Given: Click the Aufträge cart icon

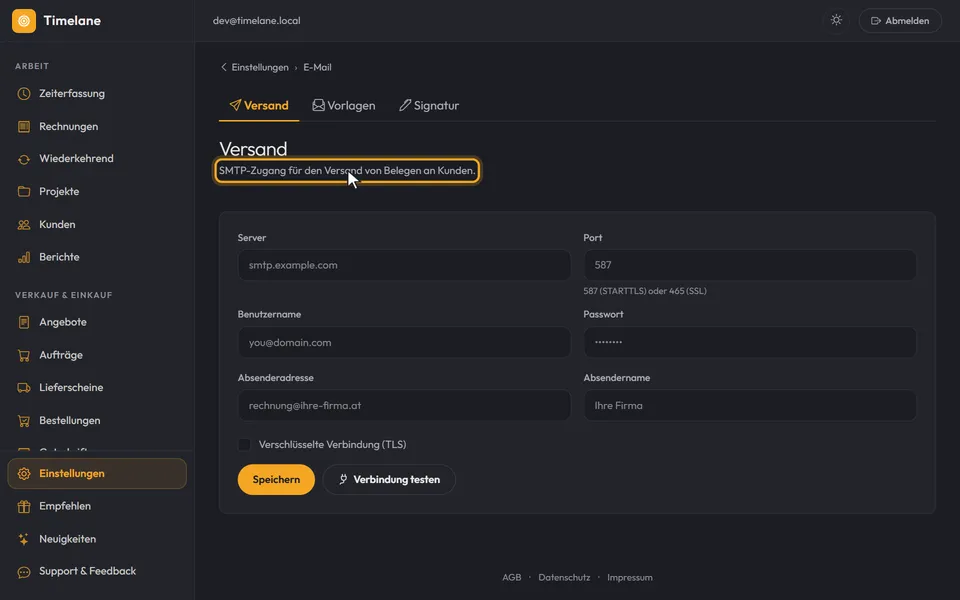Looking at the screenshot, I should click(24, 355).
